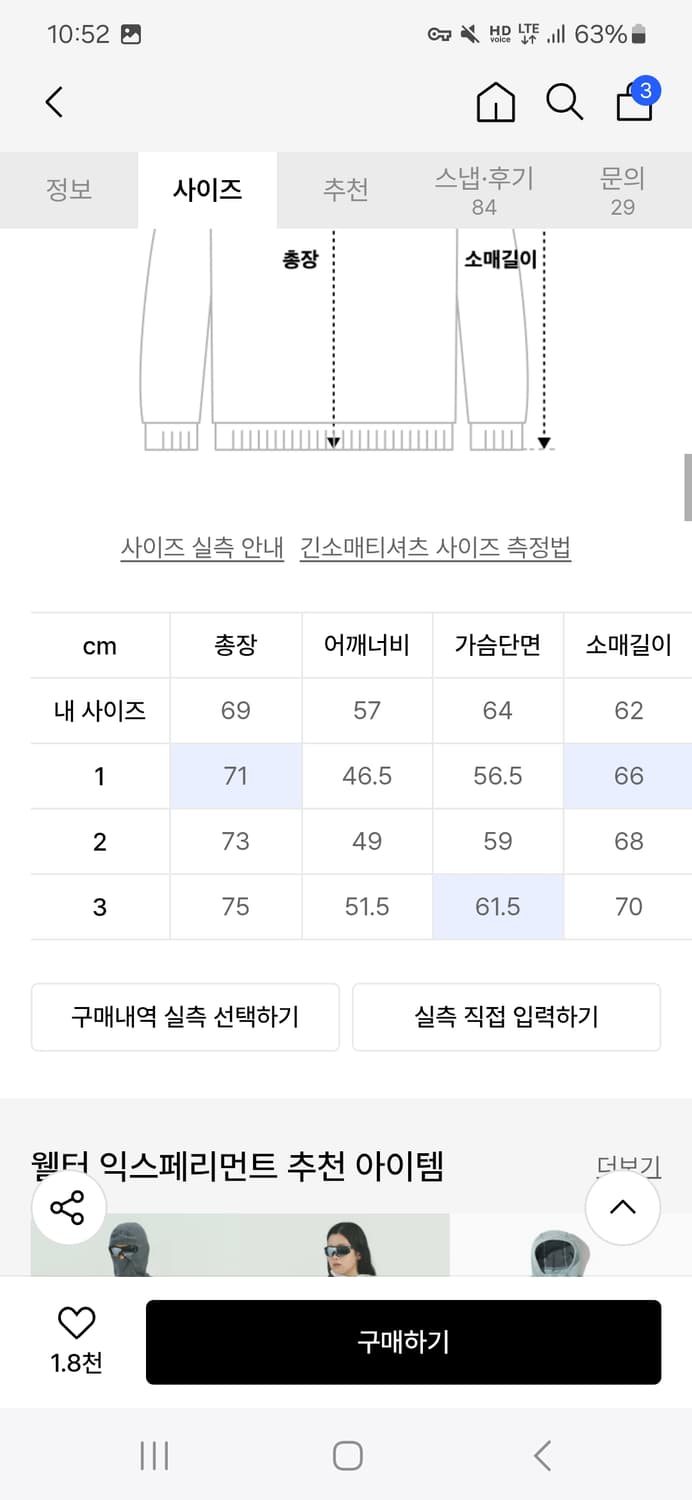Open search via the magnifier icon
Image resolution: width=692 pixels, height=1500 pixels.
(566, 103)
